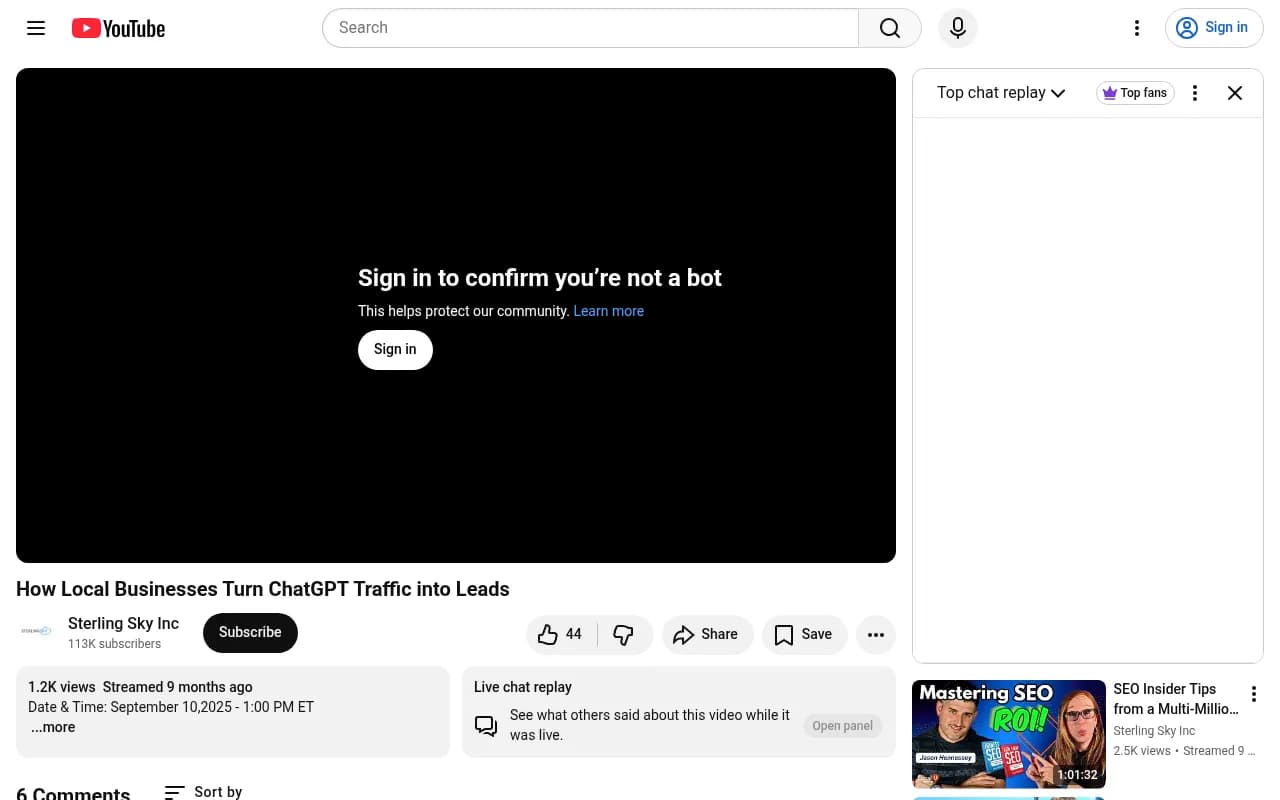Open options menu for SEO Insider Tips video
This screenshot has width=1280, height=800.
coord(1254,694)
